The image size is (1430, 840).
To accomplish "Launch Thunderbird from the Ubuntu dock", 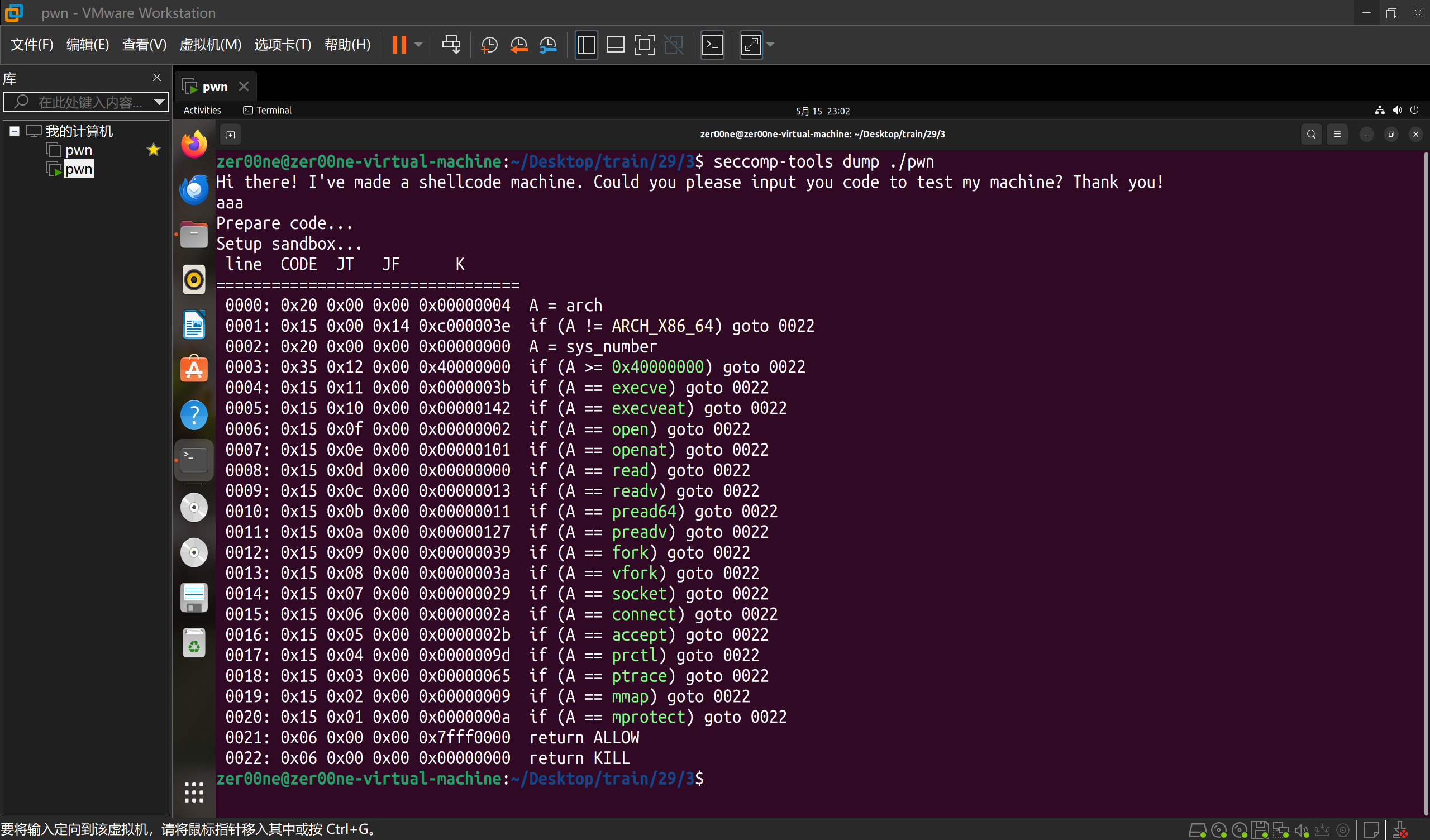I will [x=194, y=189].
